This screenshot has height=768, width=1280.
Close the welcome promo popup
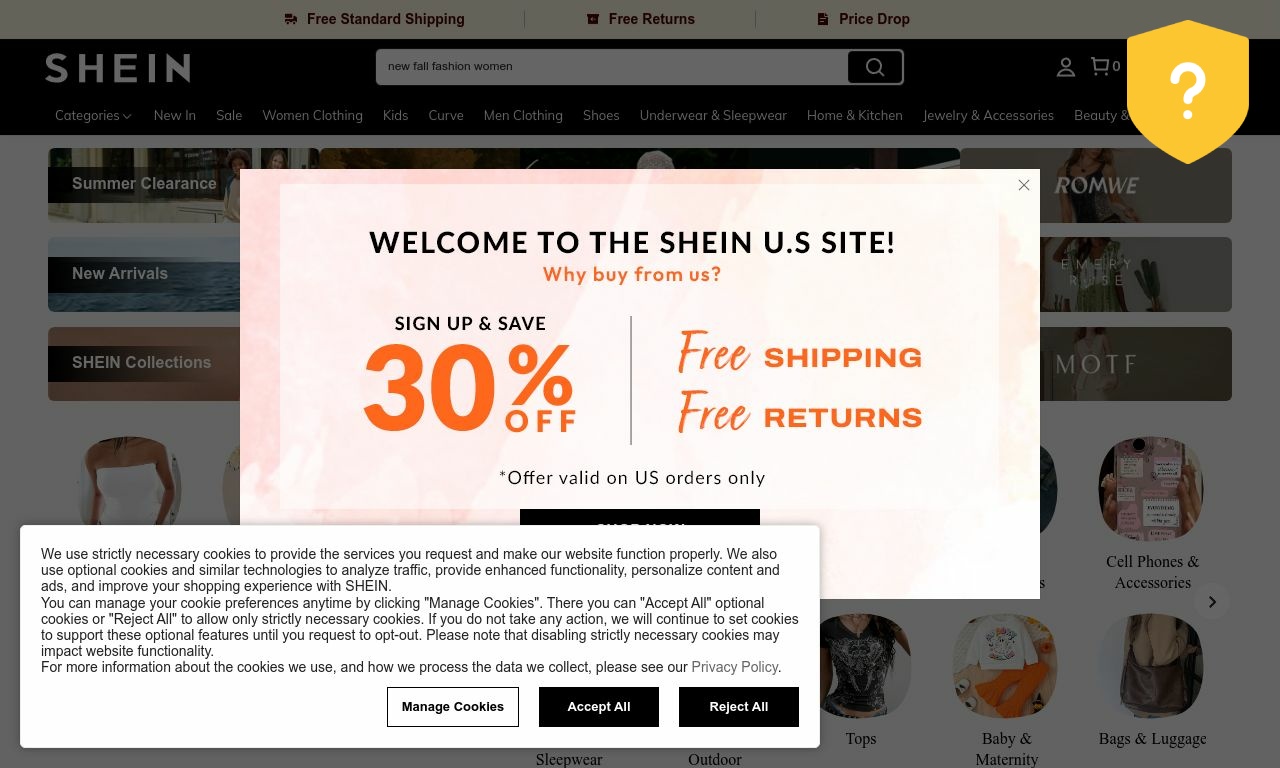pos(1023,185)
